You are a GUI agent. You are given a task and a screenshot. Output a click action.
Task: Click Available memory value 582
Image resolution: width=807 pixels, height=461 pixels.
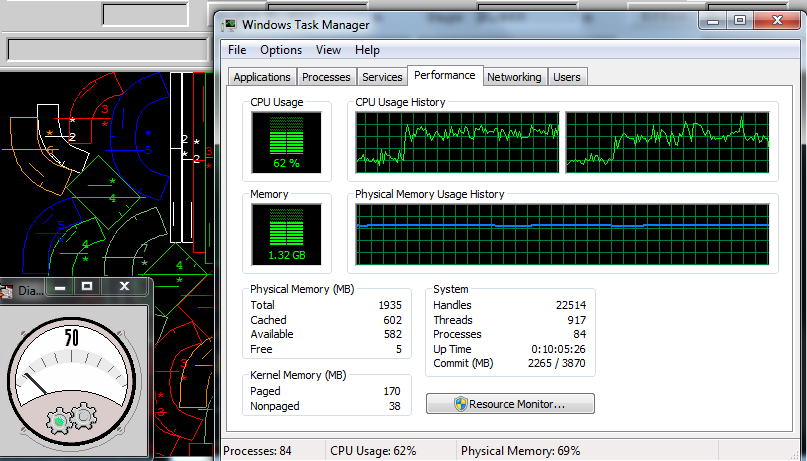(x=393, y=334)
